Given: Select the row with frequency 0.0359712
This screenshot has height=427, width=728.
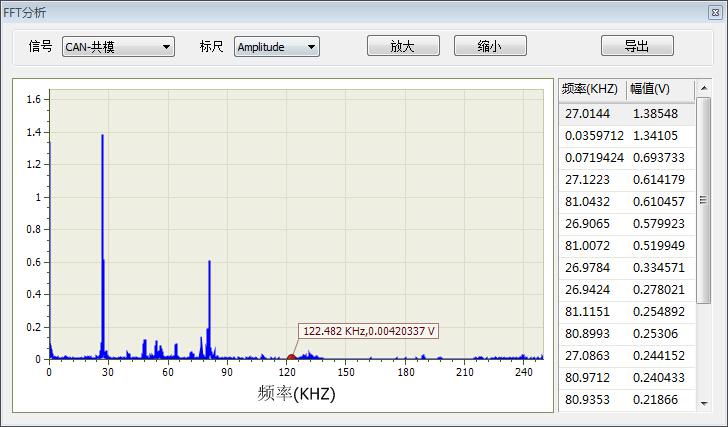Looking at the screenshot, I should pyautogui.click(x=594, y=136).
